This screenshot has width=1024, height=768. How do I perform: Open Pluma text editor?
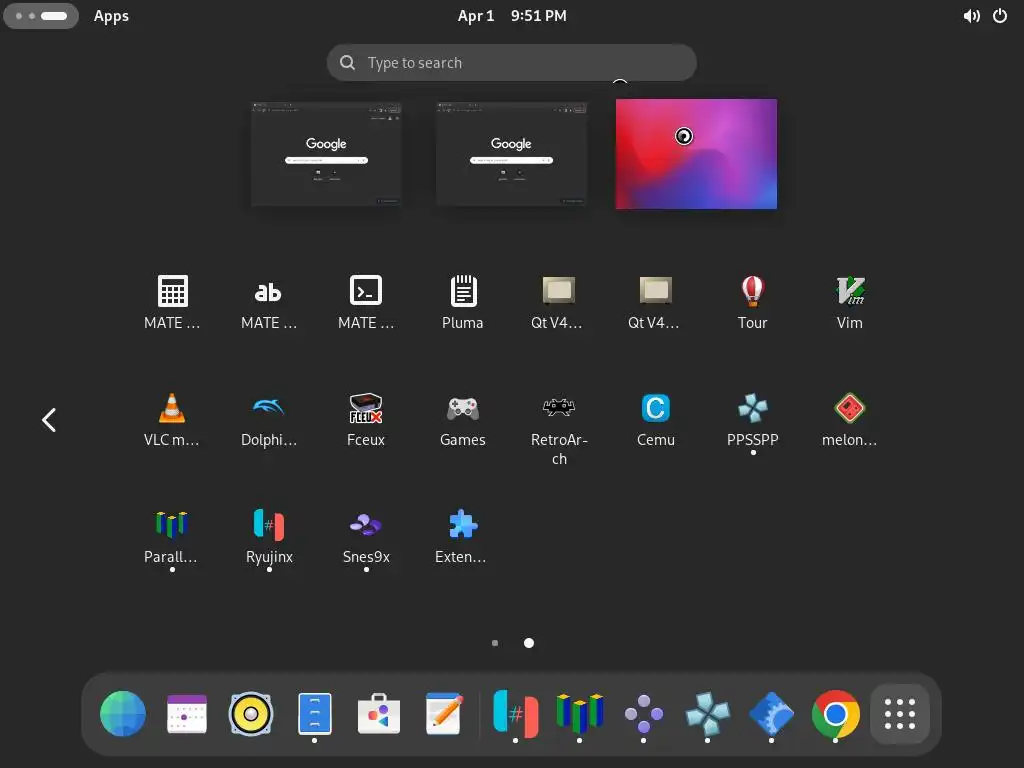pos(462,302)
